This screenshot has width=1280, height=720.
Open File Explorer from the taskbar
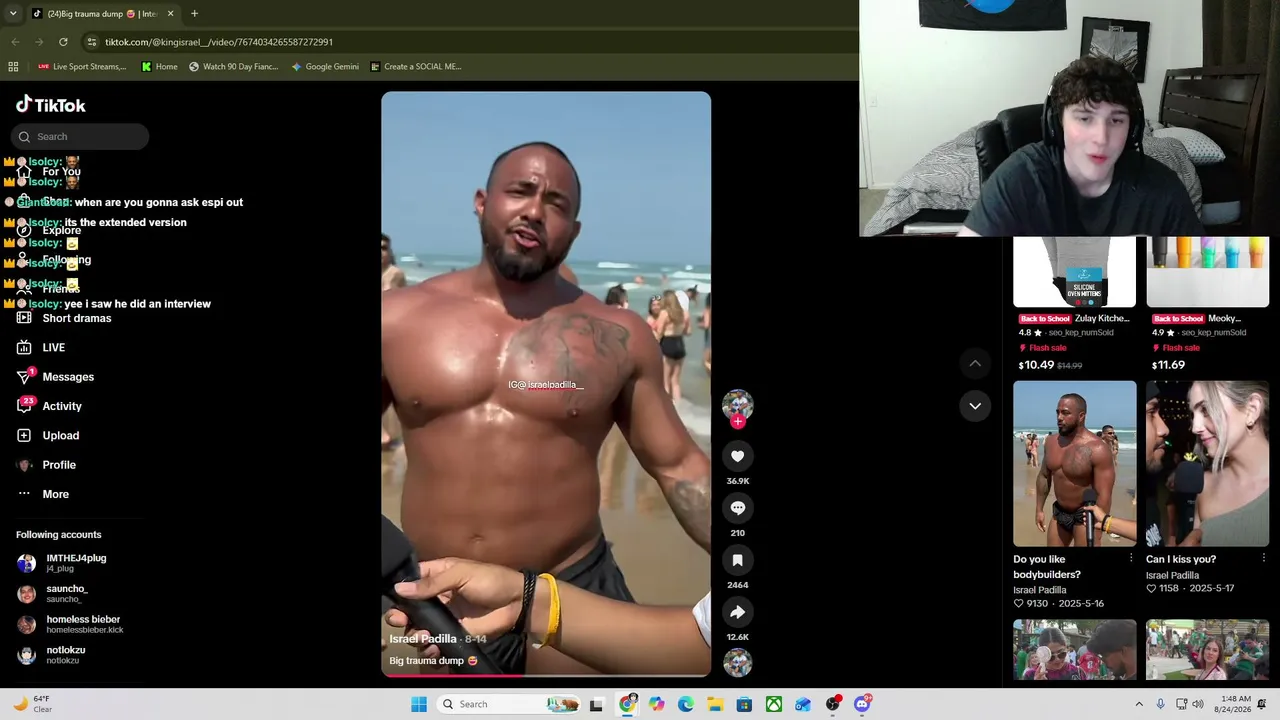pyautogui.click(x=715, y=704)
